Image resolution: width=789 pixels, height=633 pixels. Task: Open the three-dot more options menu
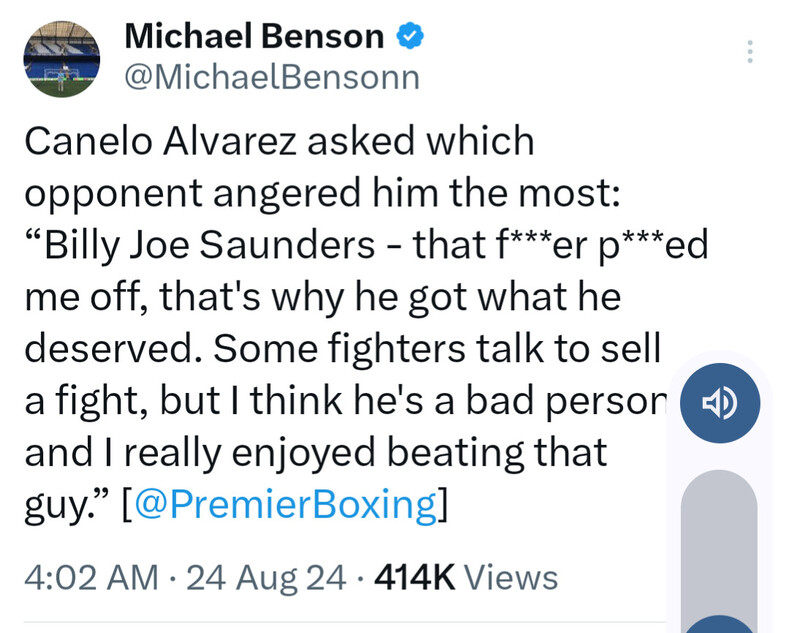pos(750,52)
